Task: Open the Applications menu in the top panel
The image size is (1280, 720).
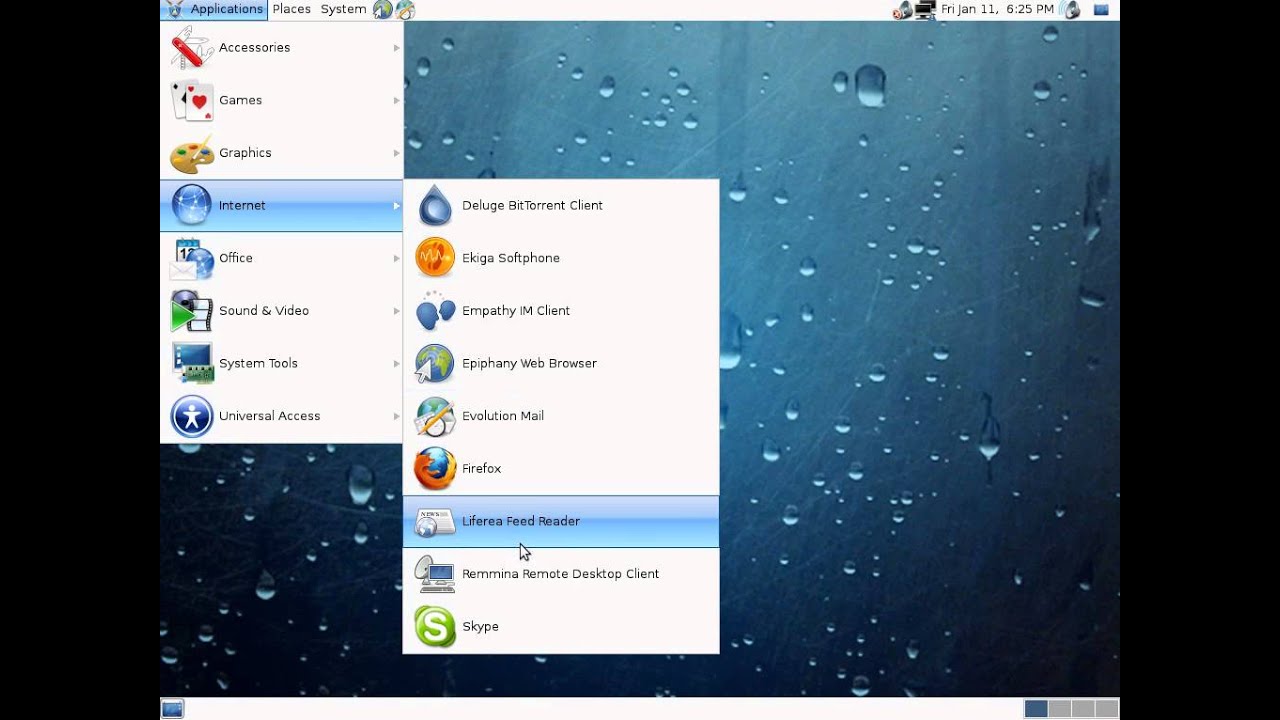Action: click(215, 9)
